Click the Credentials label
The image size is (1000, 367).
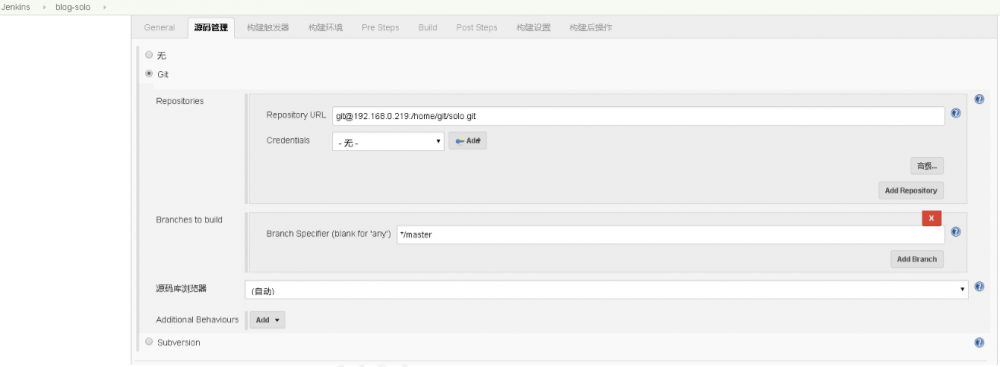288,140
